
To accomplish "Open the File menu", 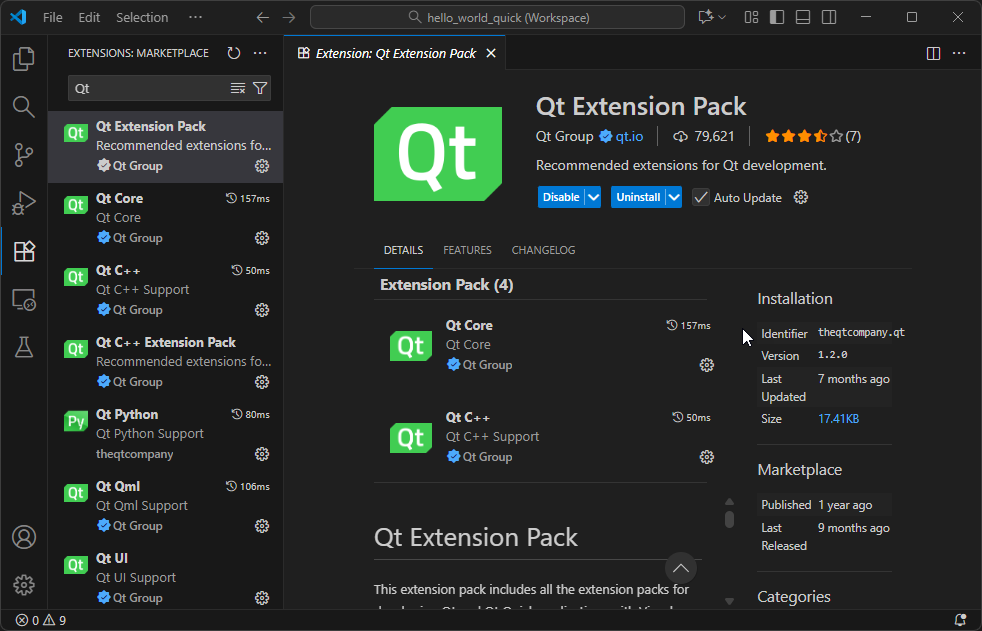I will 53,17.
